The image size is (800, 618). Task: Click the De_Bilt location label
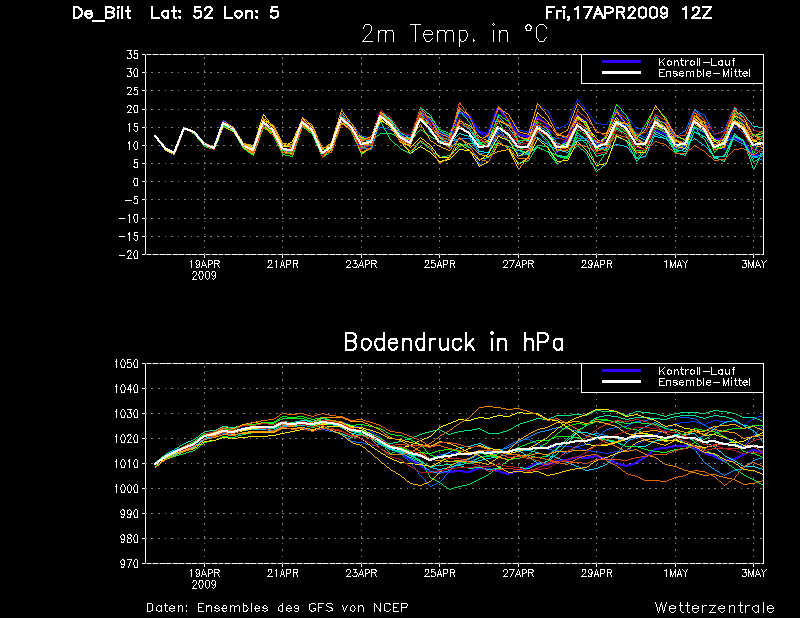(102, 13)
